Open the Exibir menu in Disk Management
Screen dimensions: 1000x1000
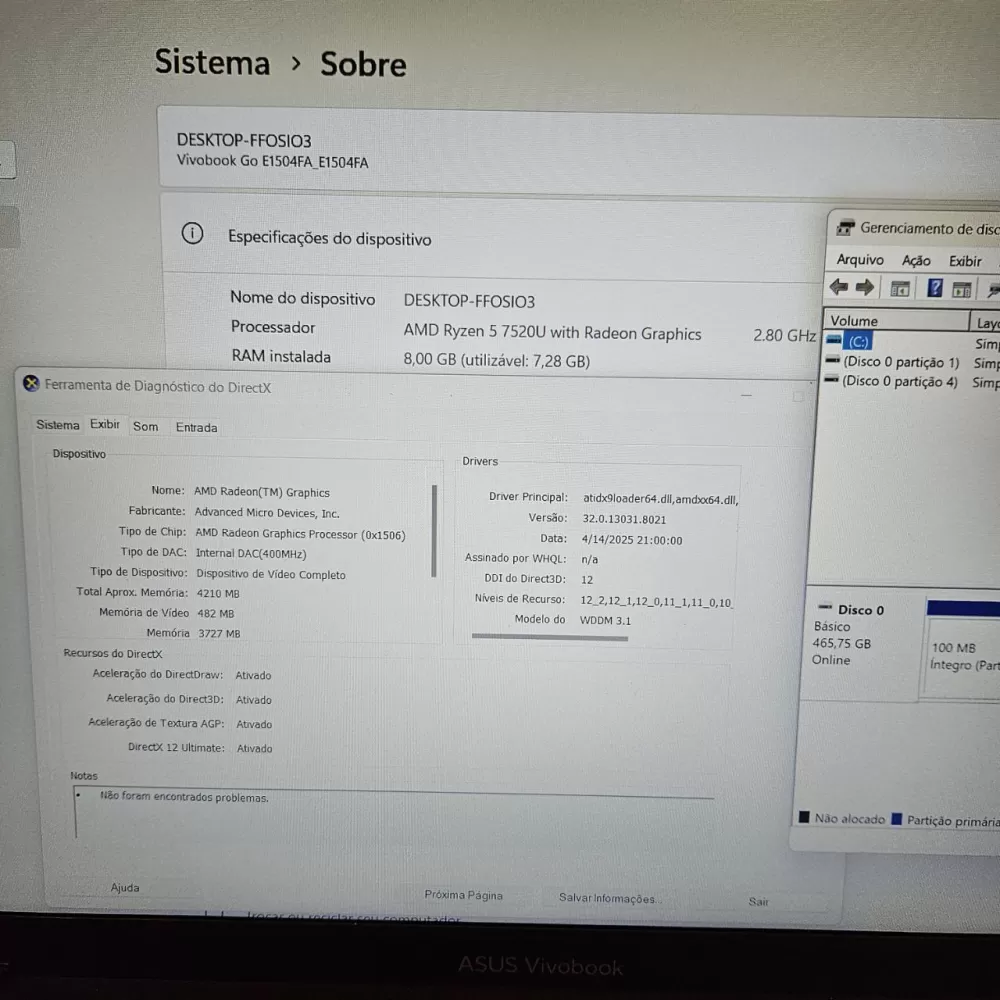coord(964,260)
